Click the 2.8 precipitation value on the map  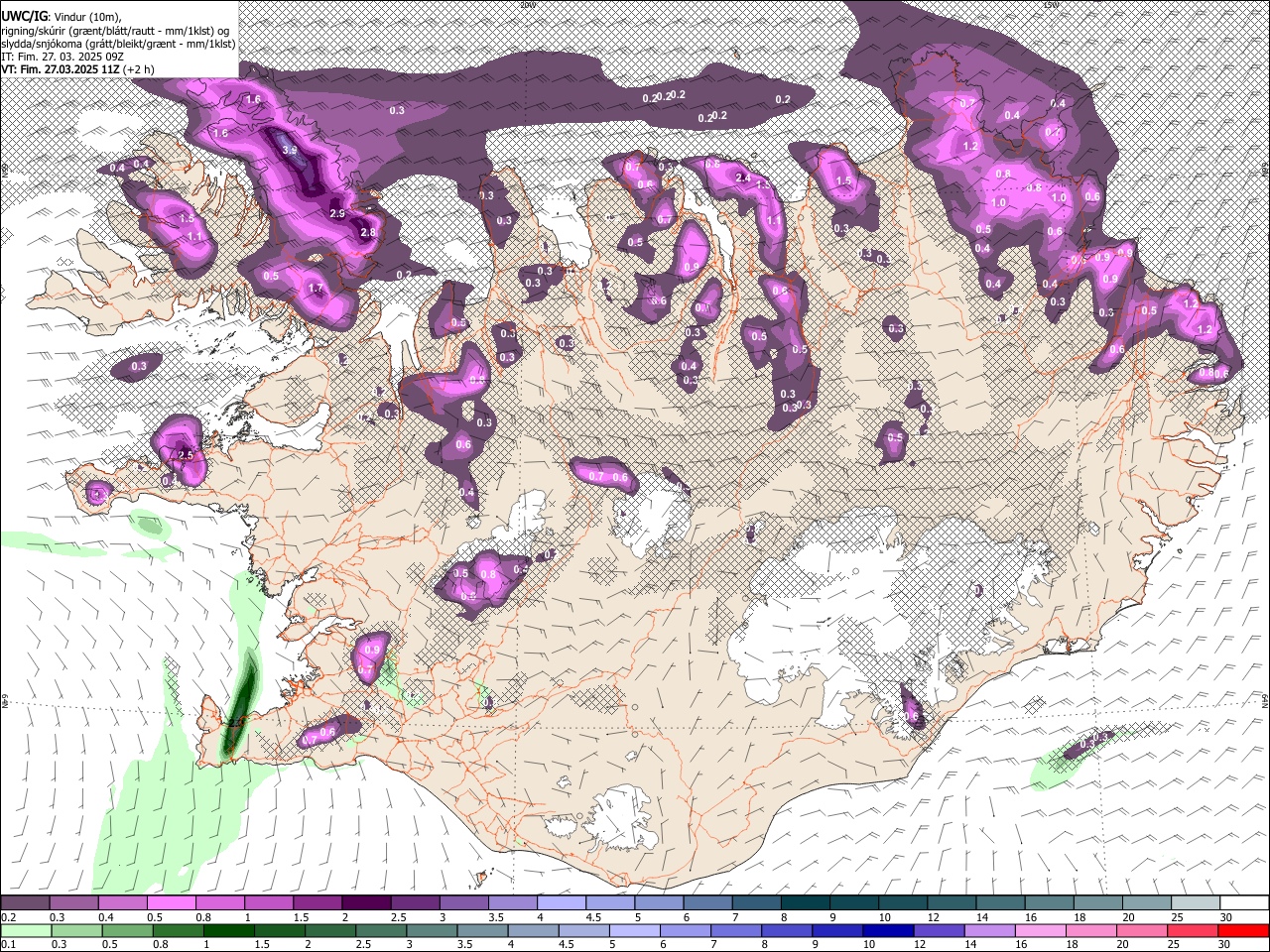pos(368,232)
